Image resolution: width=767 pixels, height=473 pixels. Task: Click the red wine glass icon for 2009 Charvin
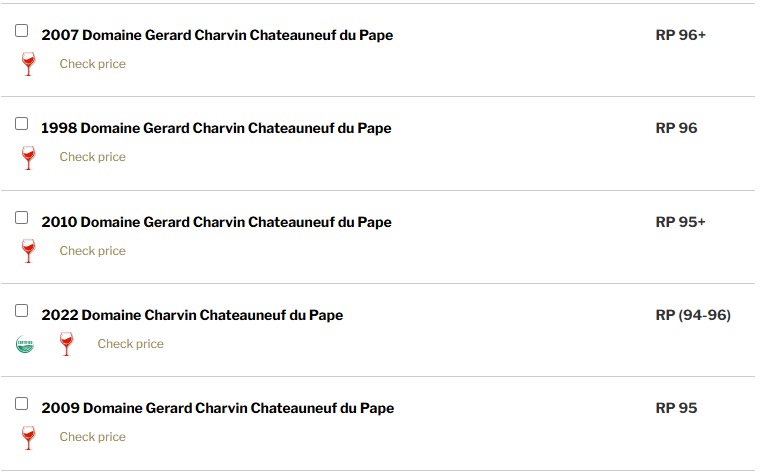pyautogui.click(x=28, y=437)
